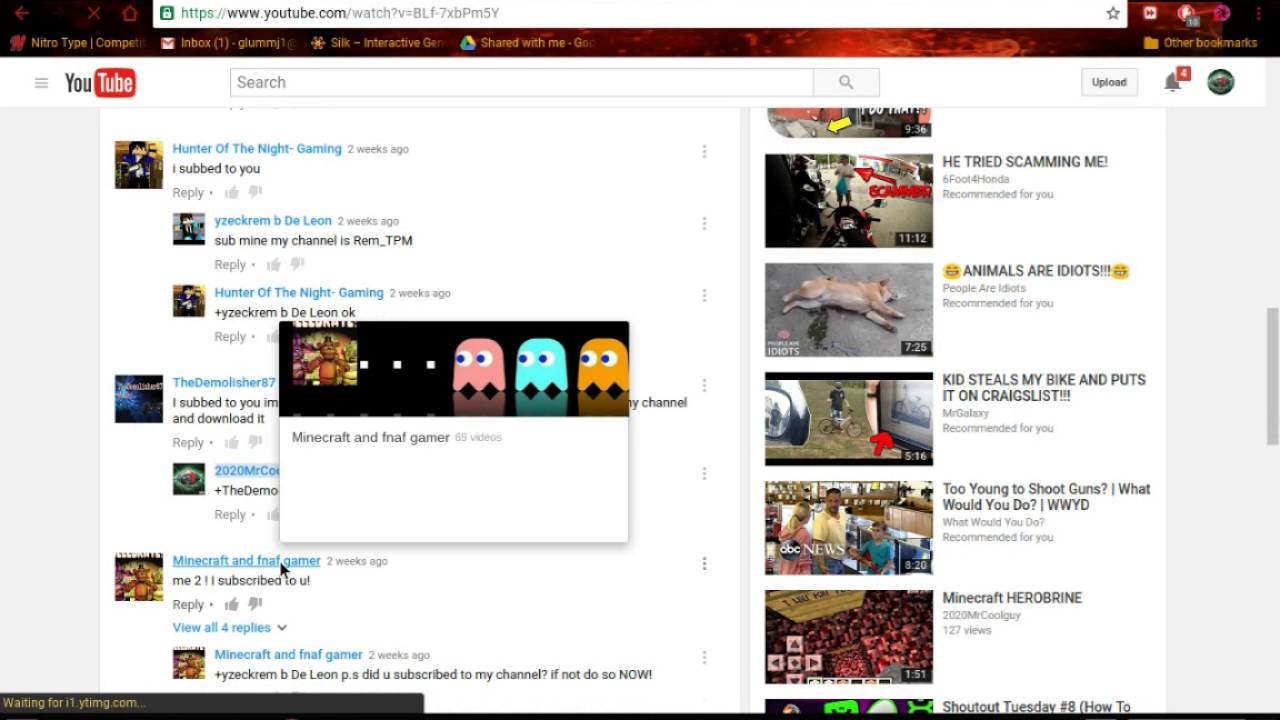Dislike Hunter Of The Night's 'i subbed to you' comment
This screenshot has height=720, width=1280.
click(x=255, y=192)
